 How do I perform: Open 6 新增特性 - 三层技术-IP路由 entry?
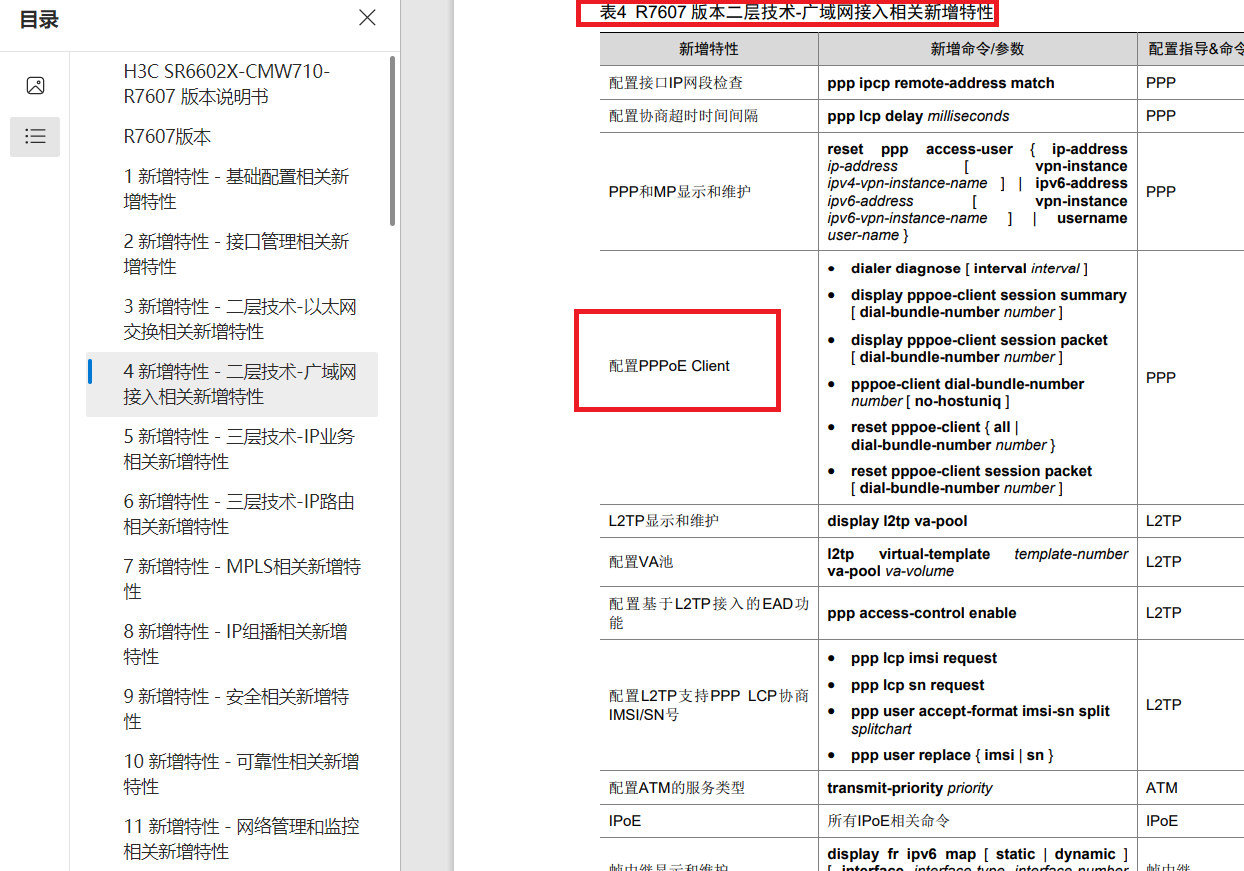point(231,514)
